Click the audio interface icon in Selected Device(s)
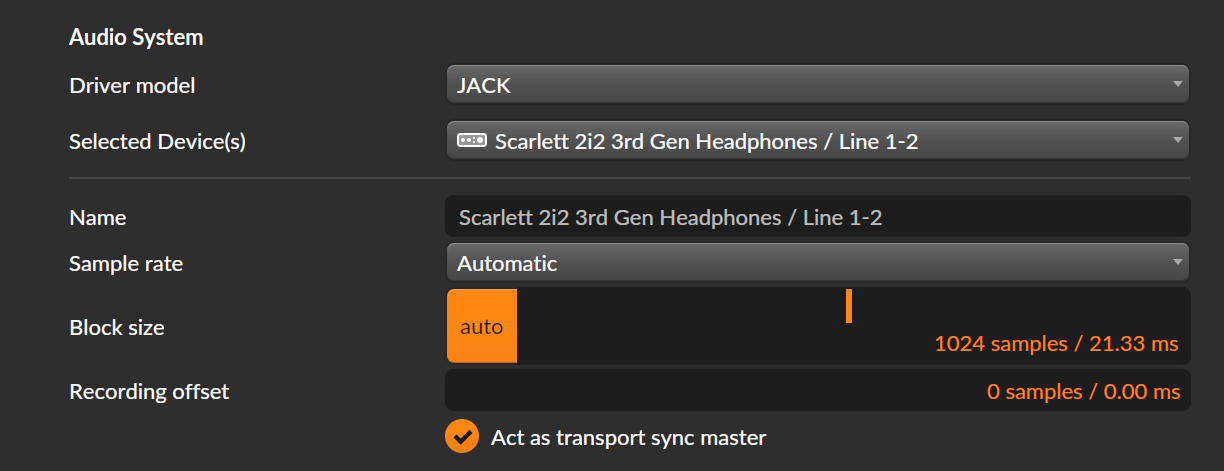This screenshot has width=1224, height=471. point(471,141)
